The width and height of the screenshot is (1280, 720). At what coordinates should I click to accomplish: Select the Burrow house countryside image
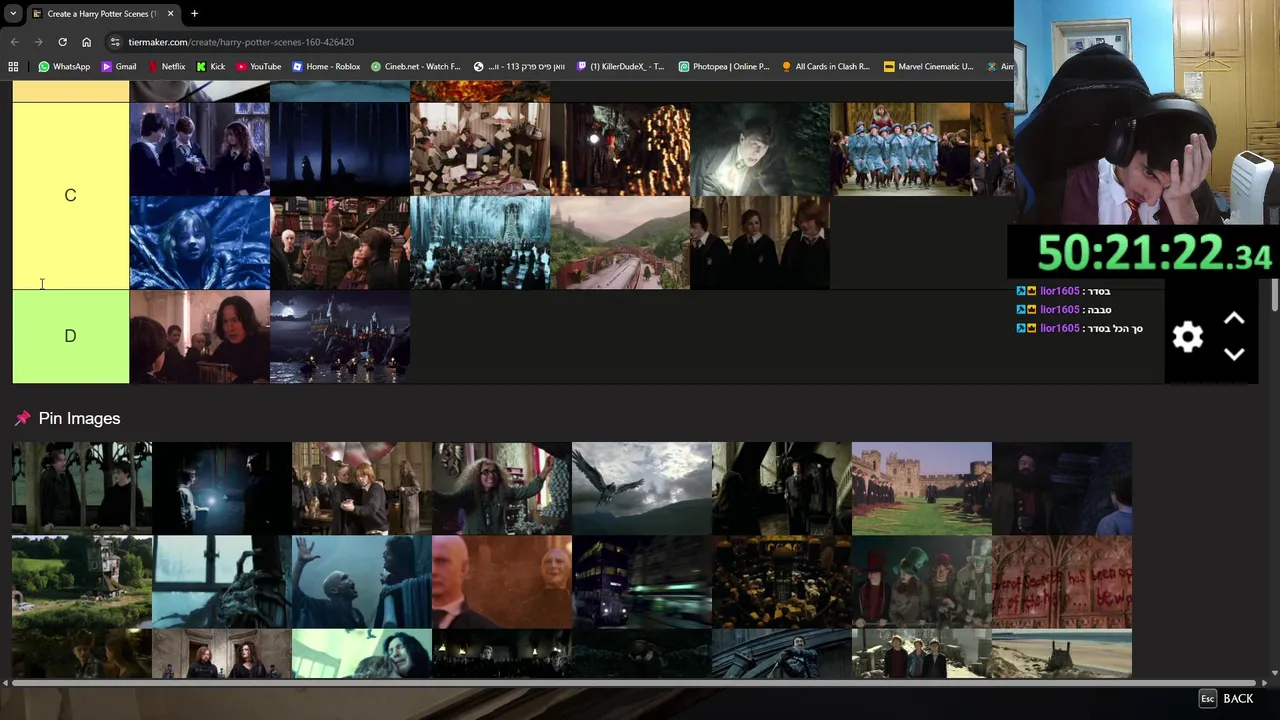click(82, 582)
